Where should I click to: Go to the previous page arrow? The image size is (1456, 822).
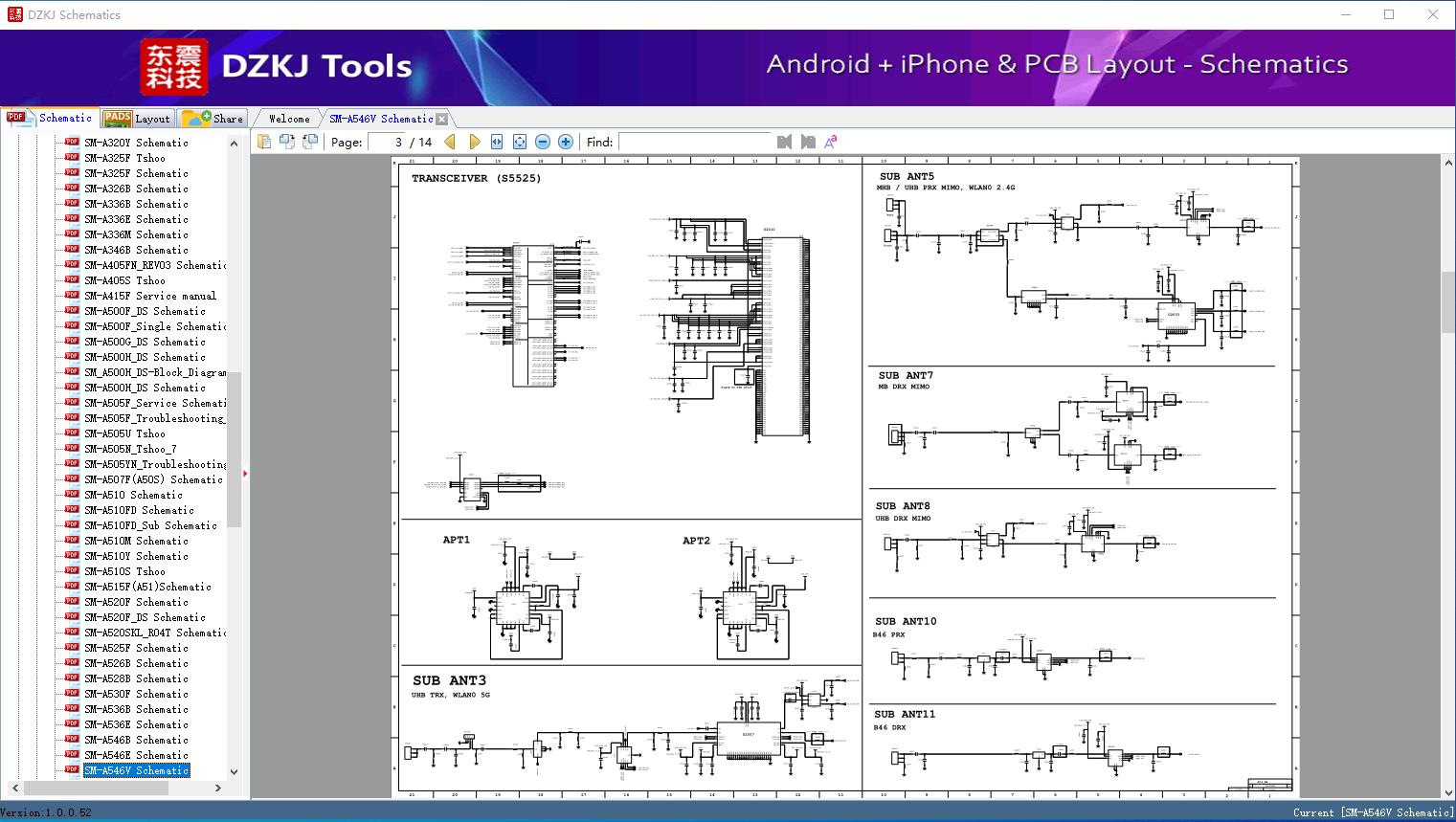point(450,142)
